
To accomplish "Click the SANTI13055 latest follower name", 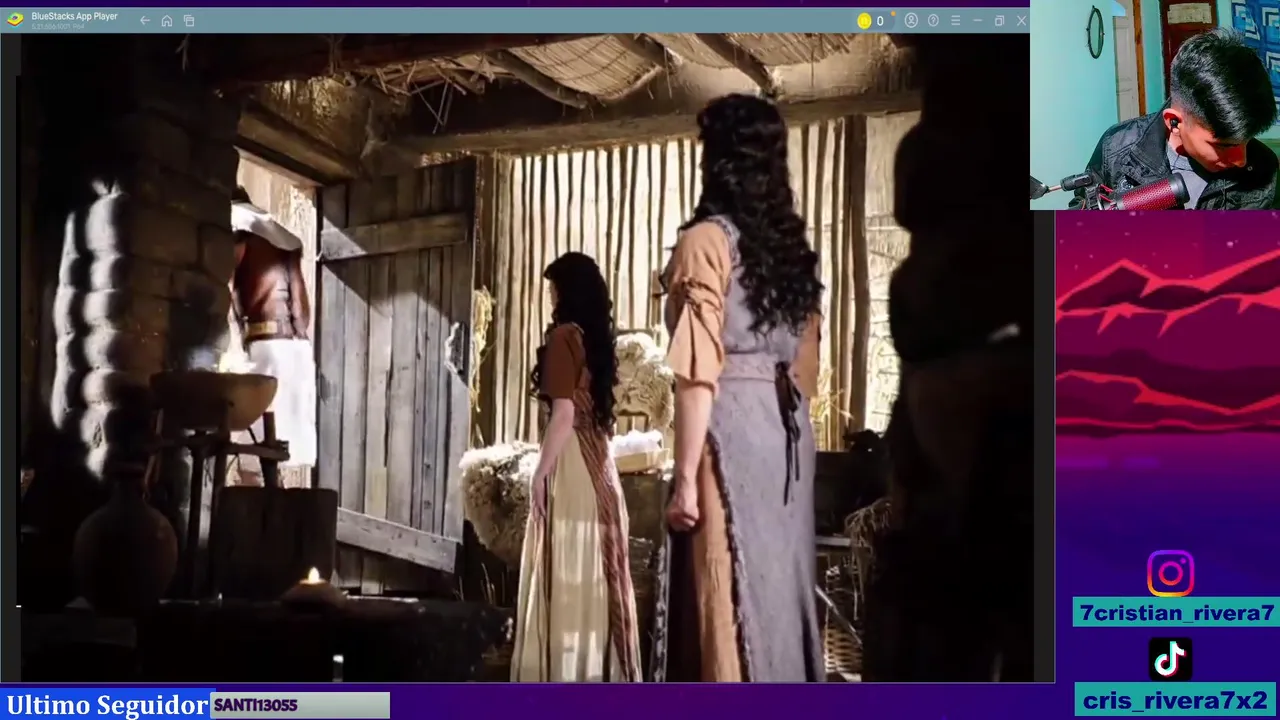I will pyautogui.click(x=255, y=705).
